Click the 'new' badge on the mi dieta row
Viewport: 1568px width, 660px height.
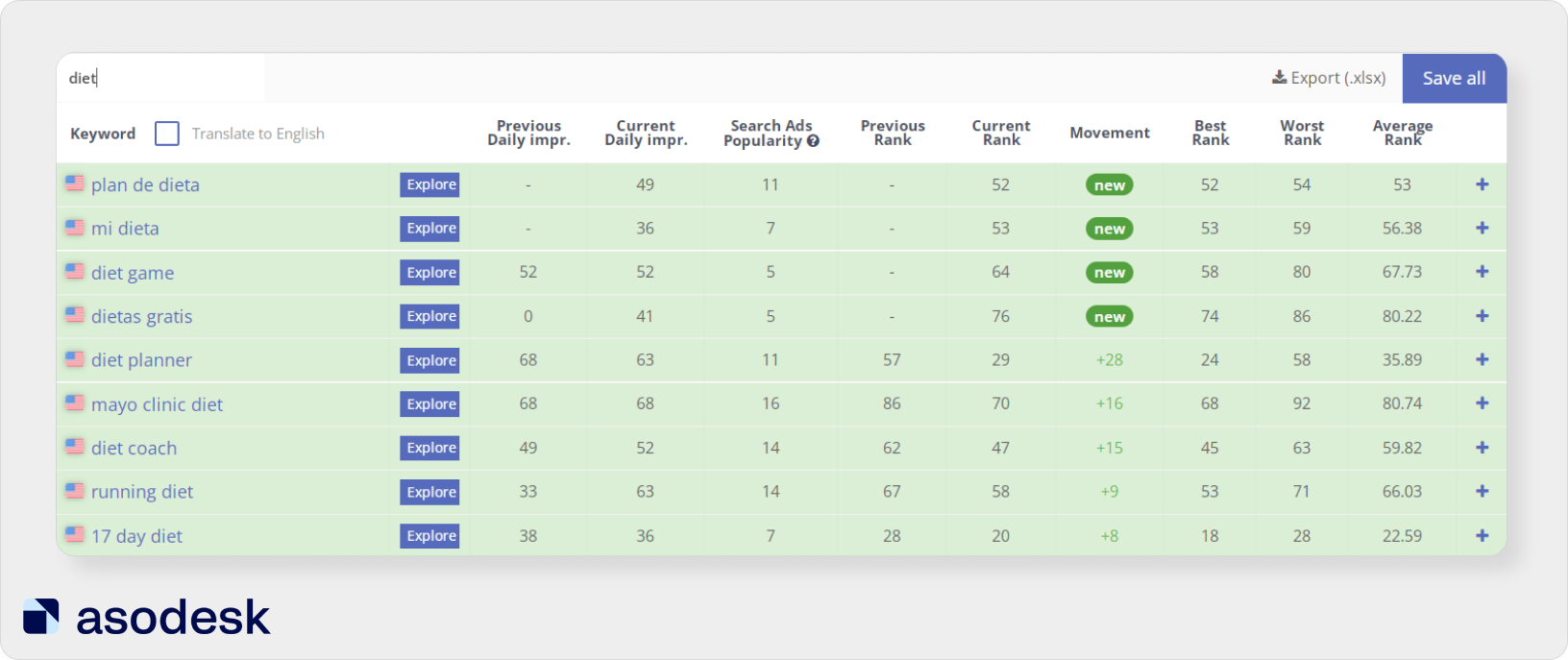(x=1109, y=229)
